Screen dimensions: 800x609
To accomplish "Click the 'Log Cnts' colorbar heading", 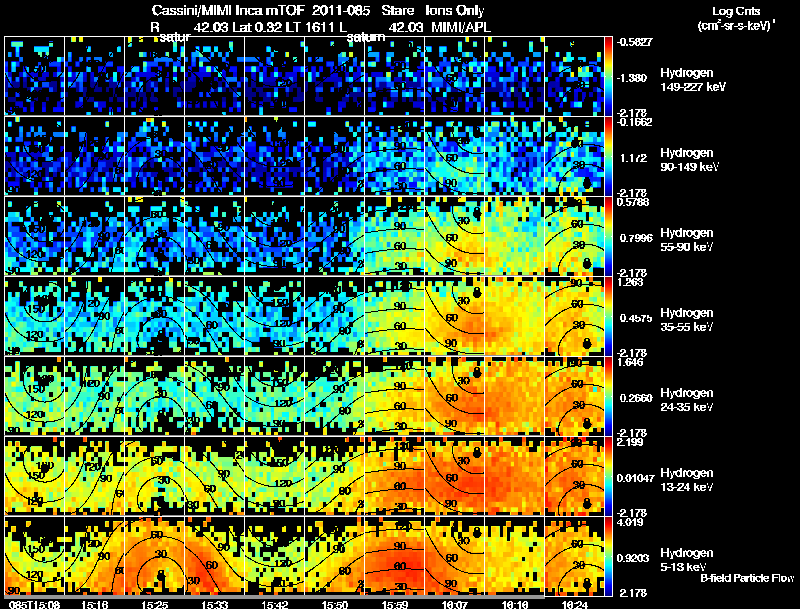I will (x=736, y=11).
